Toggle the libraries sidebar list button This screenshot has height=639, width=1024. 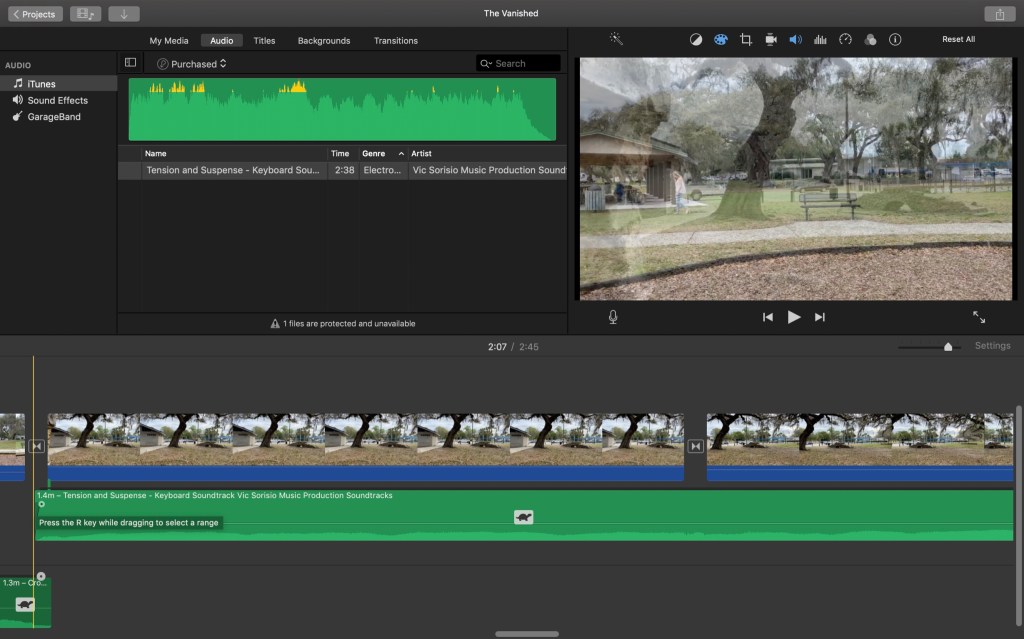[130, 63]
